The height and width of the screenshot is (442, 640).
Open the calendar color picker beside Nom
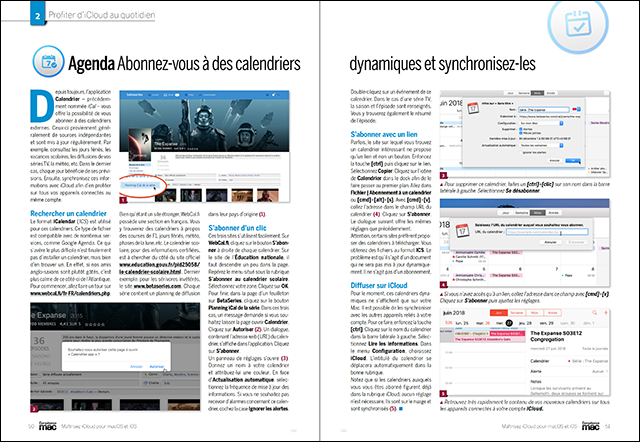pyautogui.click(x=576, y=109)
